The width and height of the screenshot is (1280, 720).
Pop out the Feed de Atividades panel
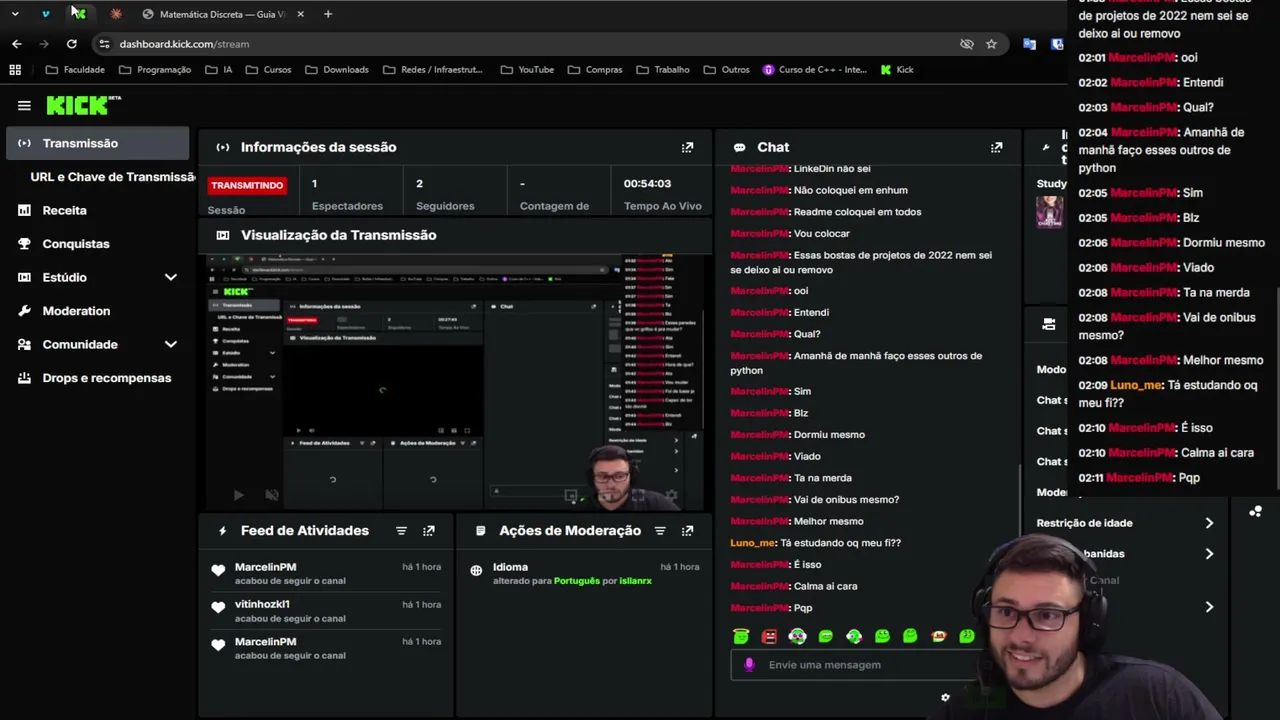tap(429, 531)
